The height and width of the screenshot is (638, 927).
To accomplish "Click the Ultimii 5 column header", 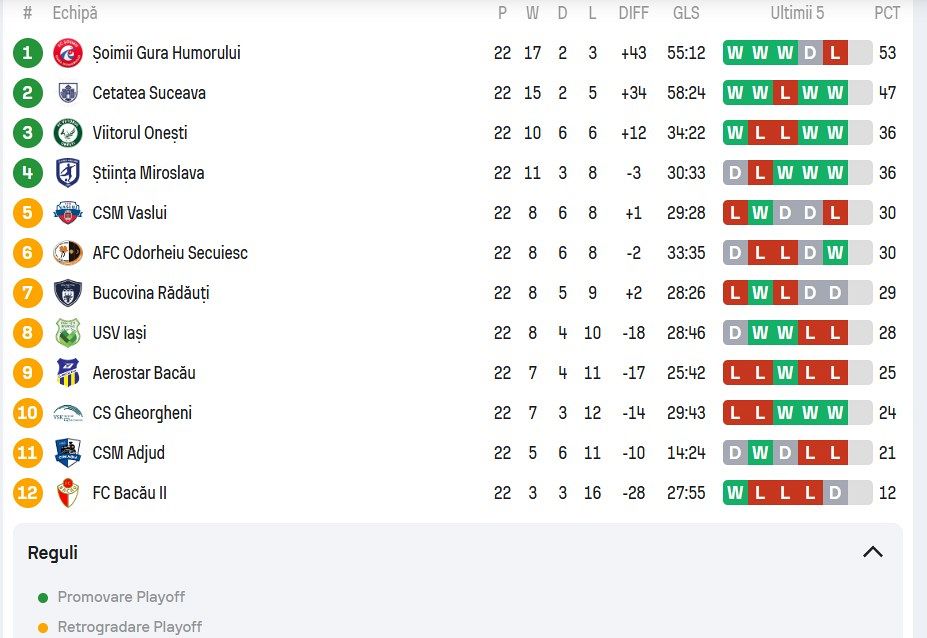I will (x=797, y=14).
